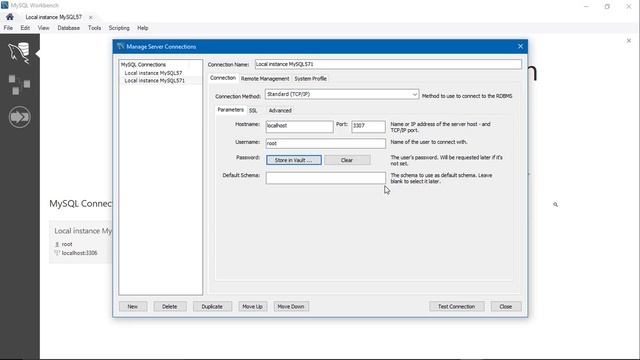Click the Manage Server Connections dialog icon
Viewport: 640px width, 360px height.
[120, 47]
